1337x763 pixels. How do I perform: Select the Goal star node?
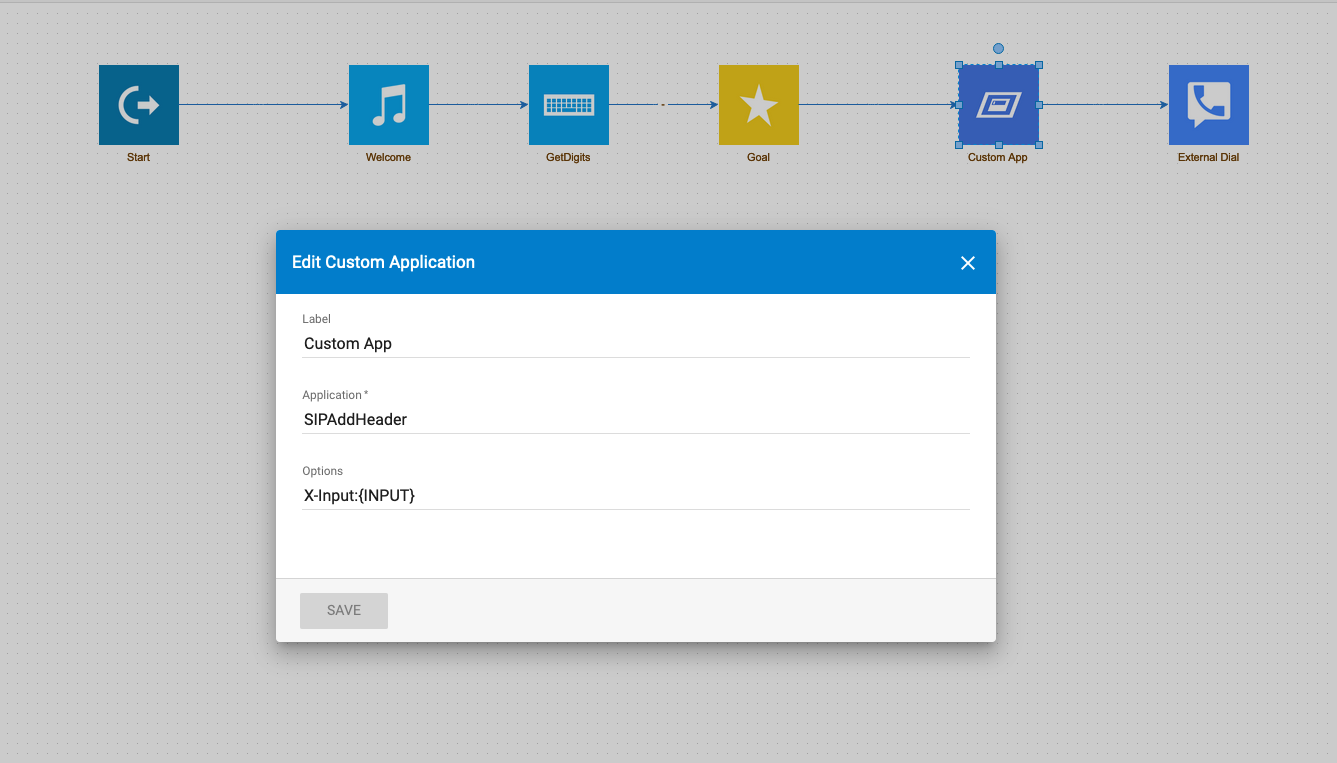[759, 105]
